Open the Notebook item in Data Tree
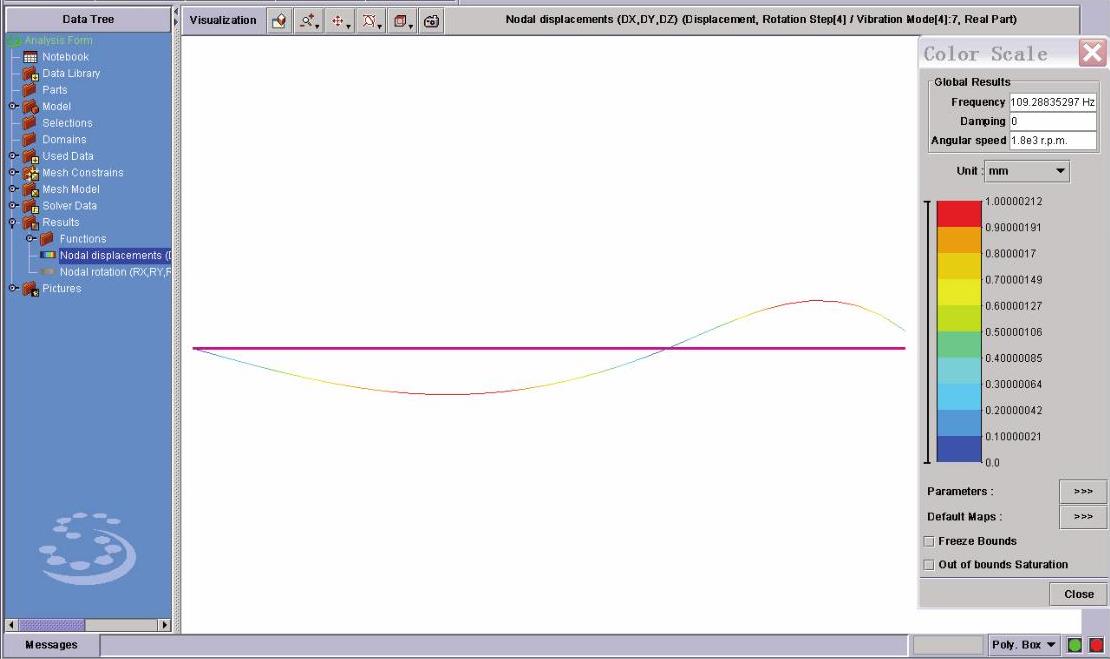Screen dimensions: 1110x659 (x=64, y=57)
